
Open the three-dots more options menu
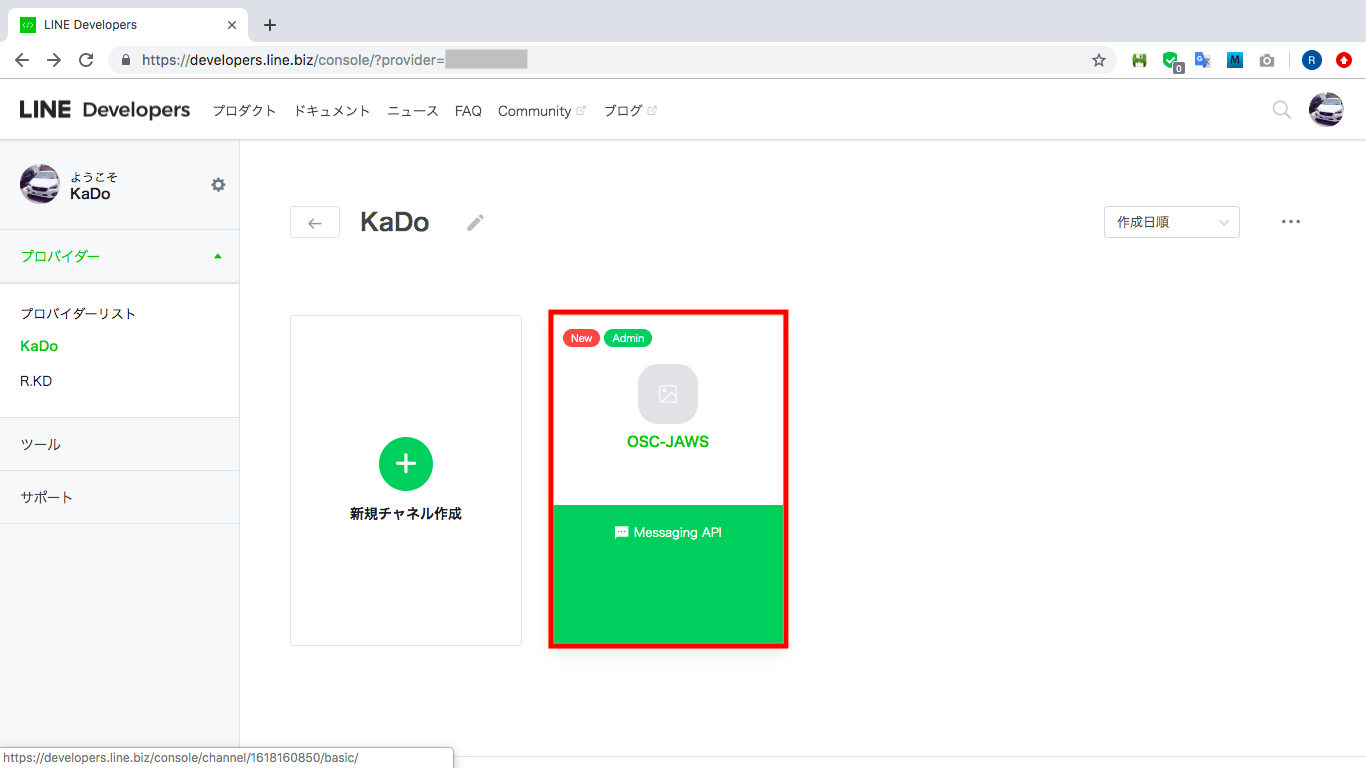[x=1291, y=222]
